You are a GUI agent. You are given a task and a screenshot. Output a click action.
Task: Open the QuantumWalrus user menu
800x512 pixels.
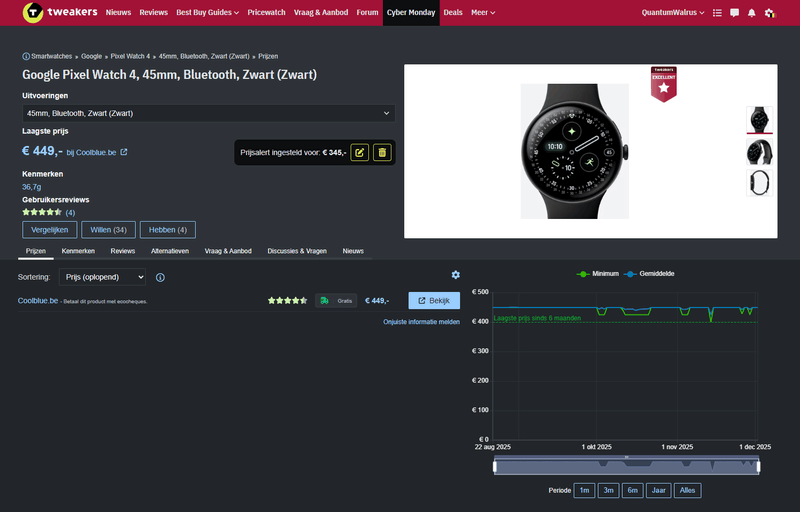click(x=672, y=12)
